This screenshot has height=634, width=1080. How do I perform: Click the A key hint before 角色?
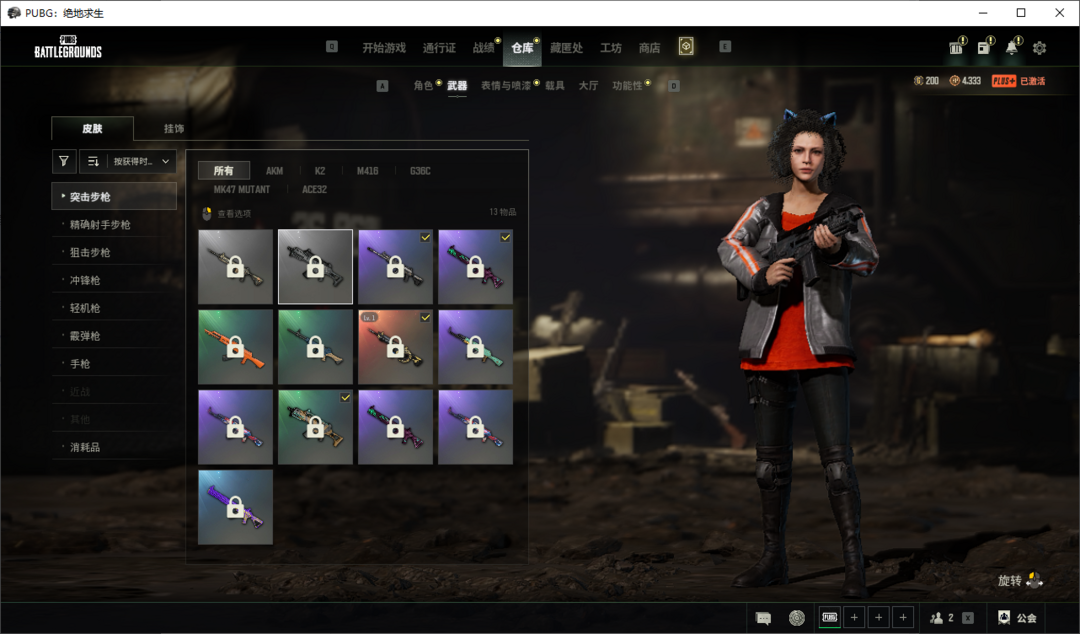[x=382, y=86]
